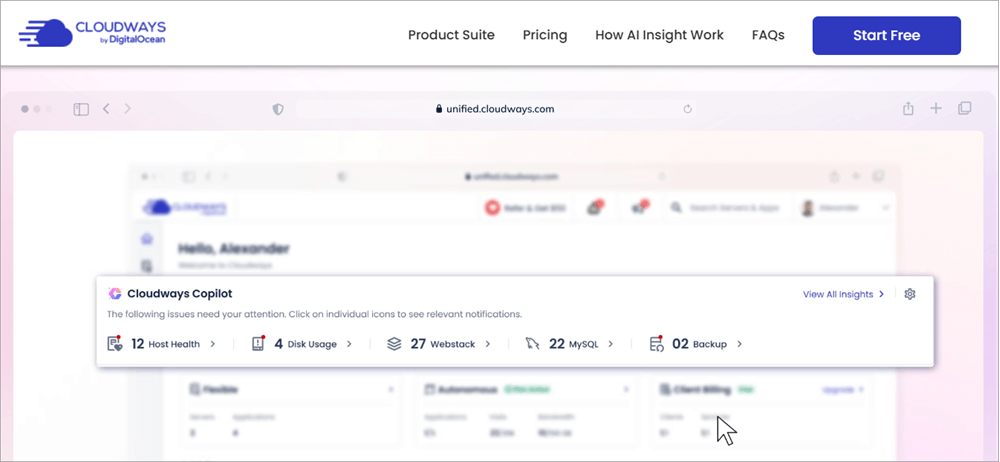Click the browser share icon
This screenshot has width=1000, height=462.
(908, 108)
